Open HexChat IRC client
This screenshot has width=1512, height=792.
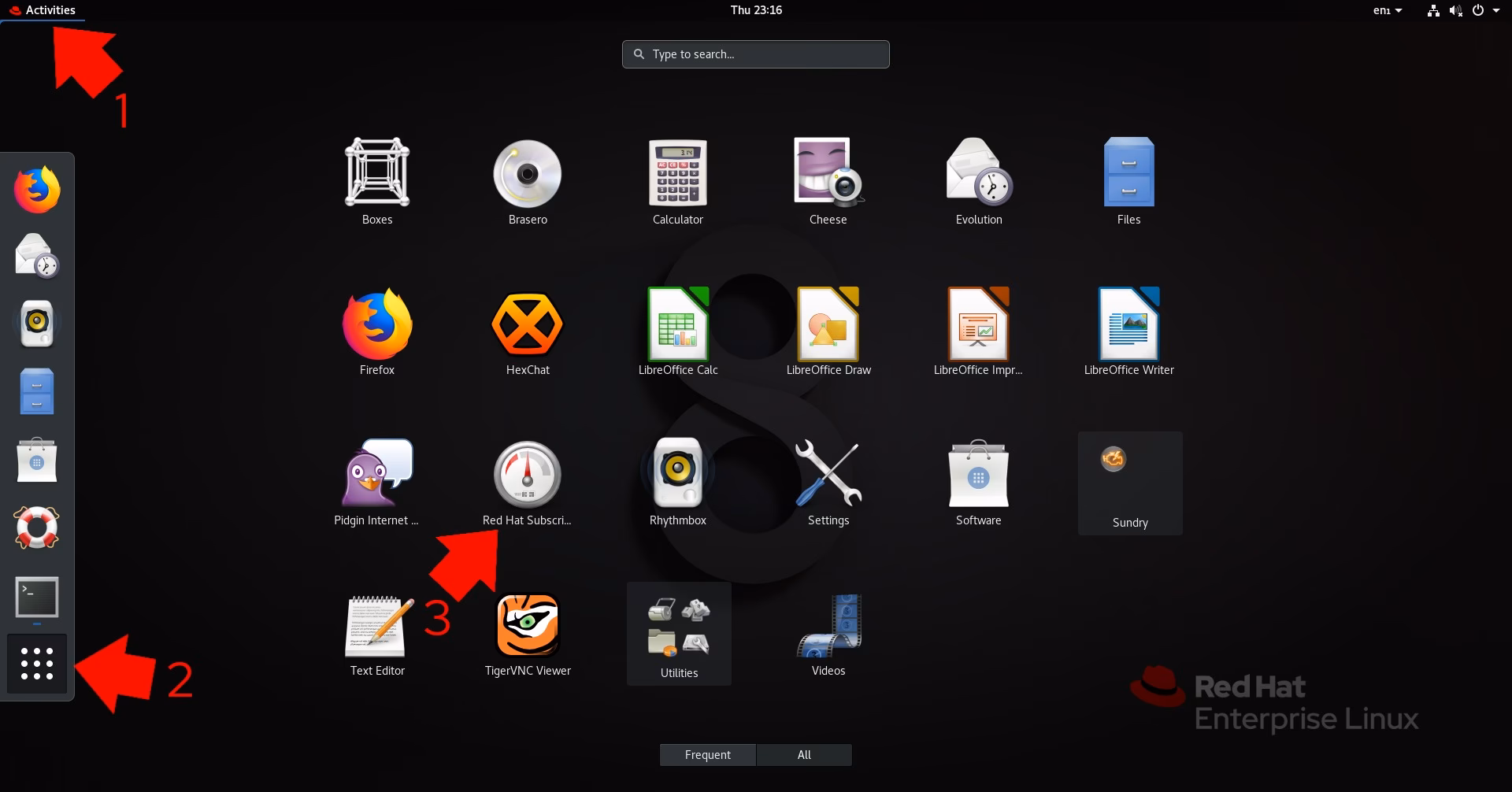pyautogui.click(x=527, y=323)
